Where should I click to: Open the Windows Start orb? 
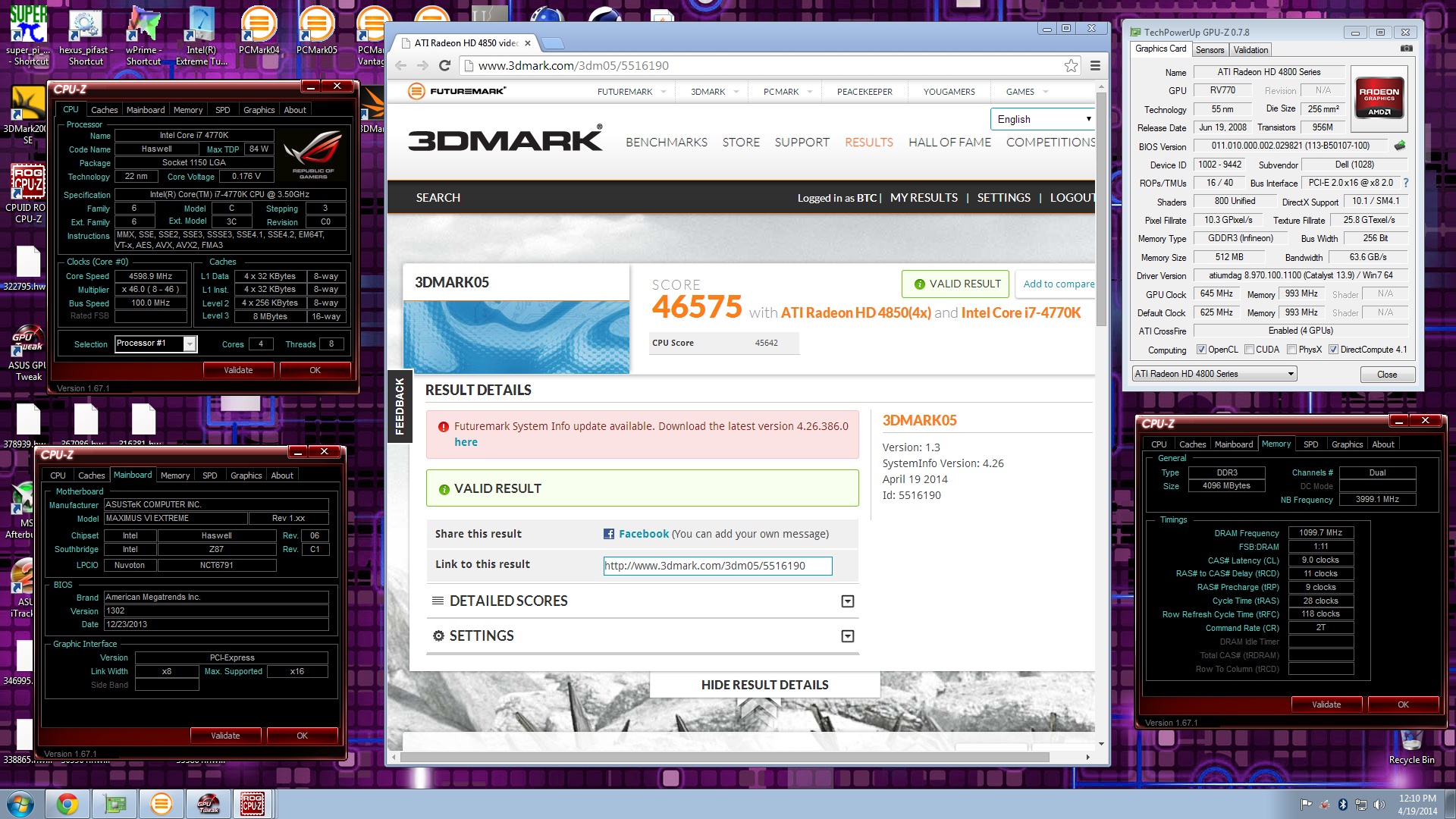(x=20, y=803)
